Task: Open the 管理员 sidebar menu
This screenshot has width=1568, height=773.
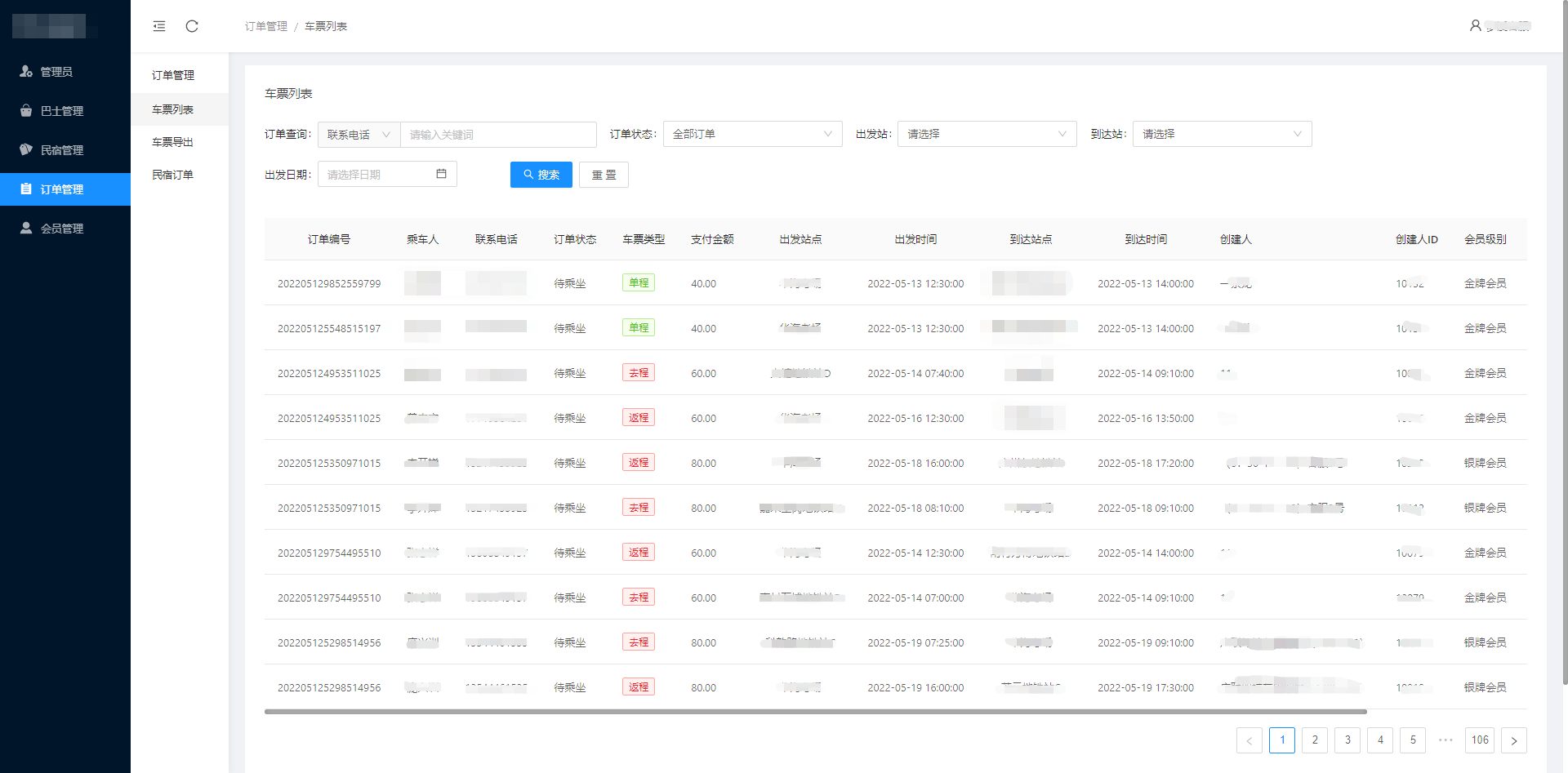Action: click(65, 72)
